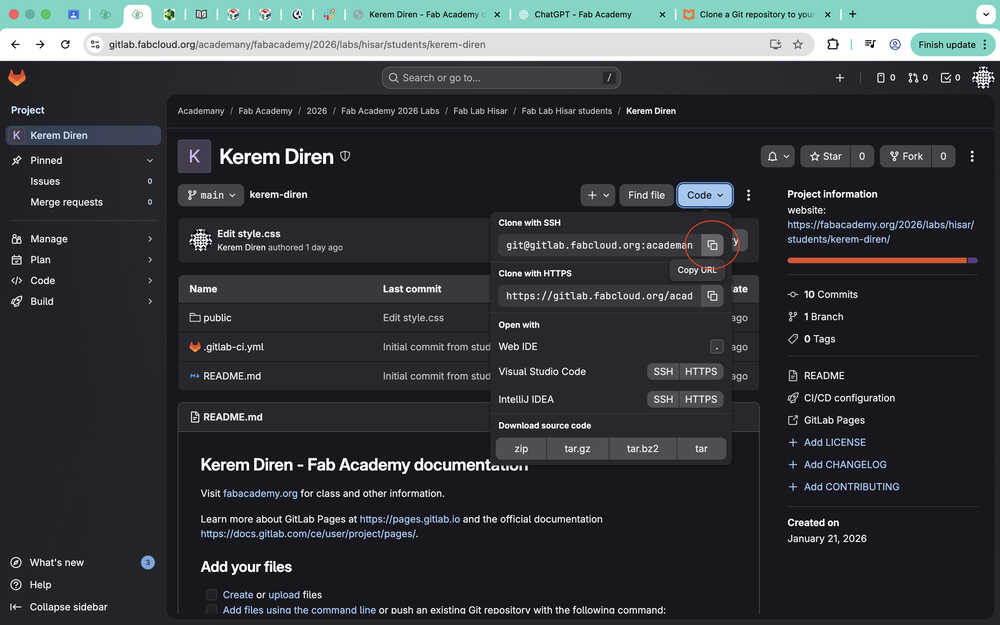Open GitLab Pages link
The width and height of the screenshot is (1000, 625).
834,420
